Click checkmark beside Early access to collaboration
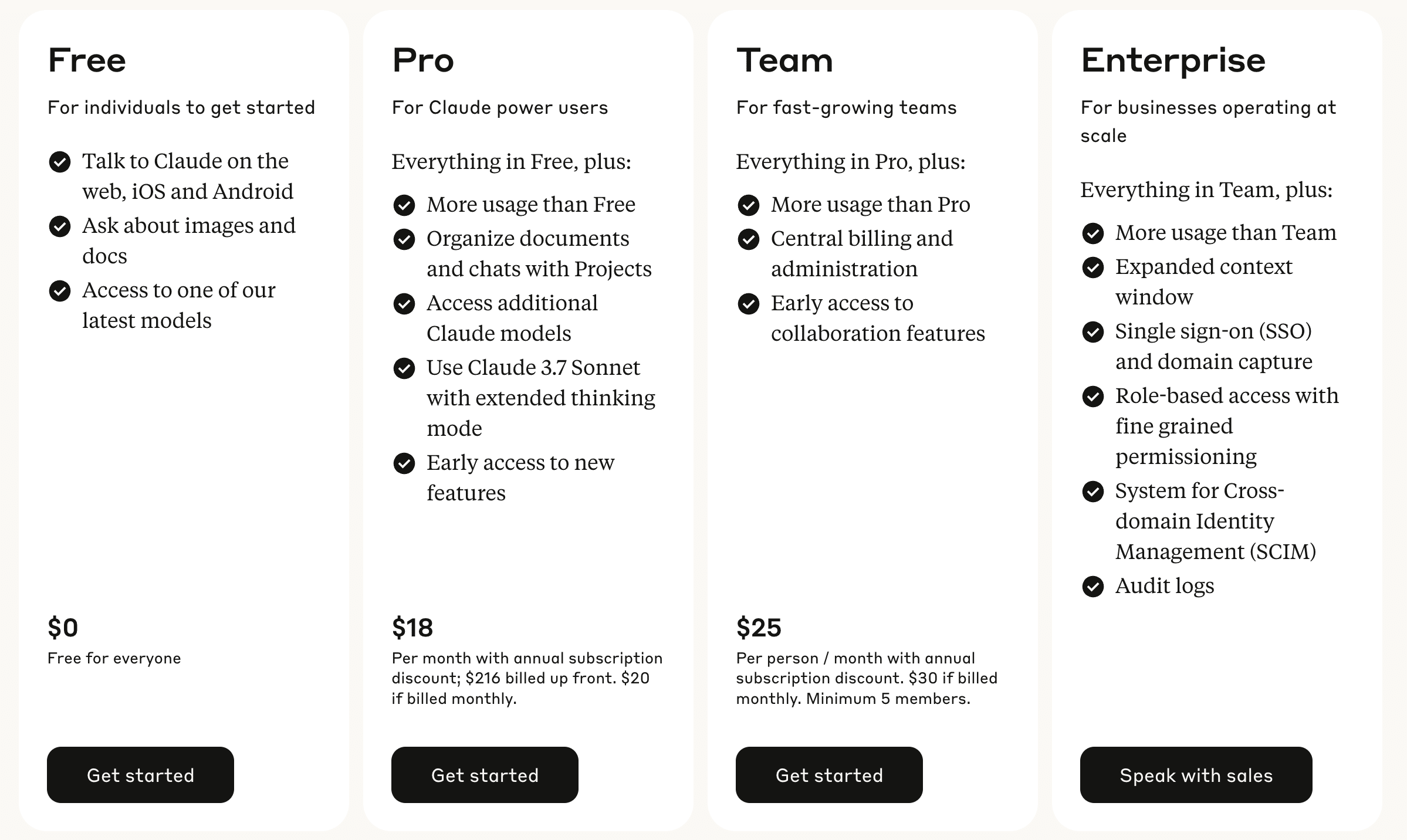 pos(749,303)
